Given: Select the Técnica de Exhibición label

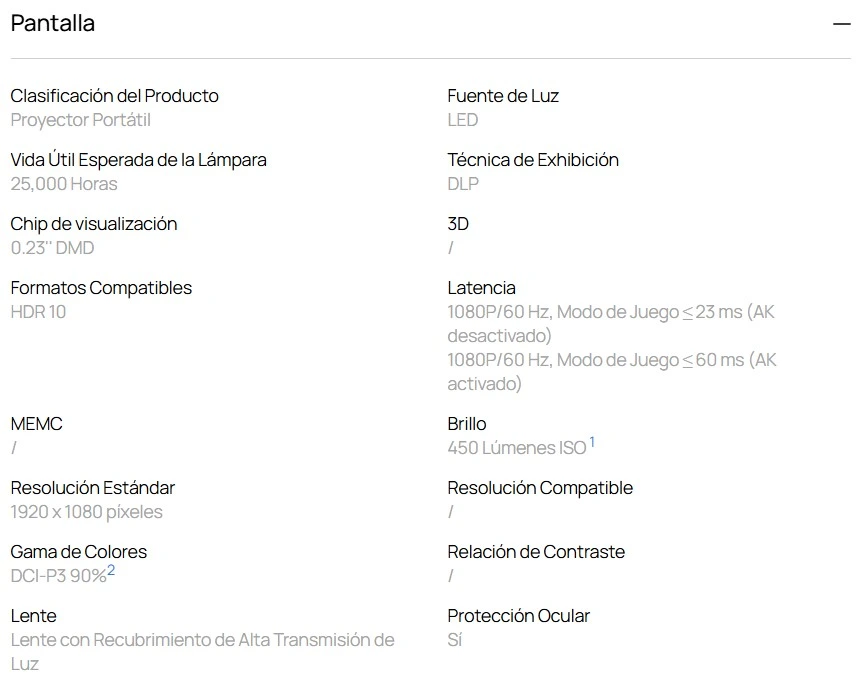Looking at the screenshot, I should [533, 160].
